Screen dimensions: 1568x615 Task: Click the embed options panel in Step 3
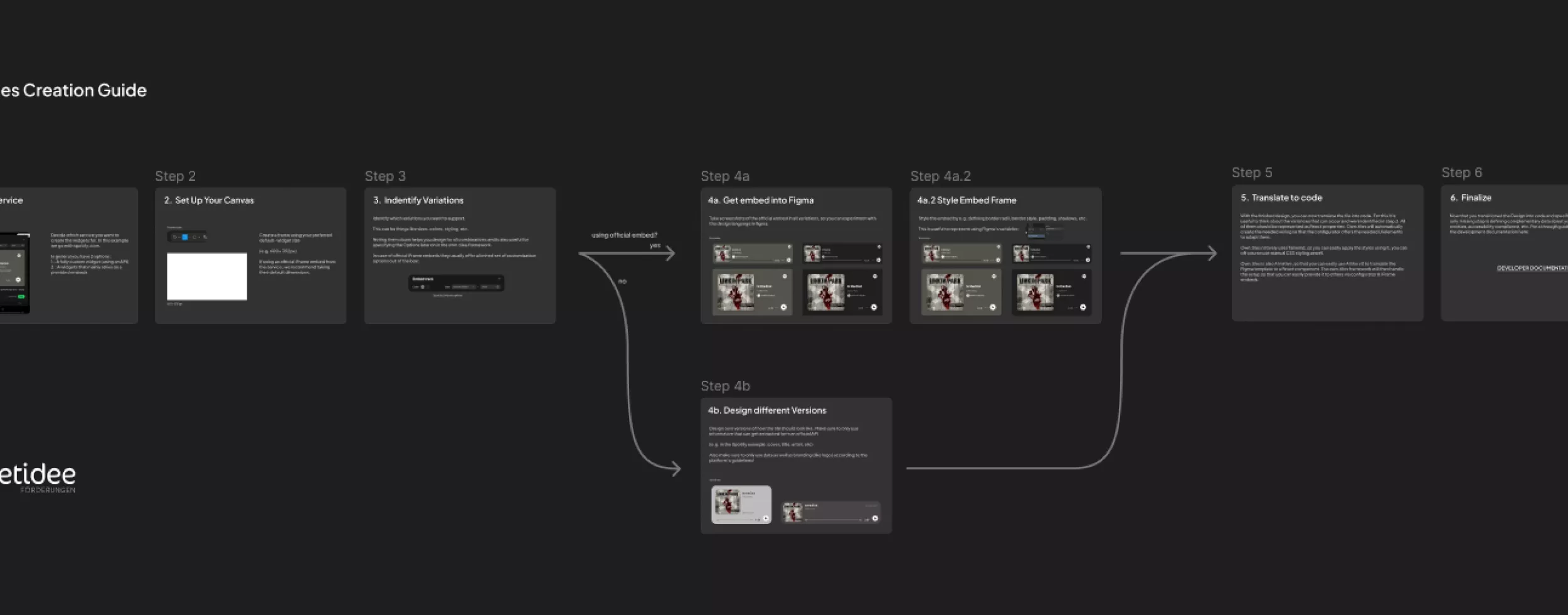pos(456,283)
